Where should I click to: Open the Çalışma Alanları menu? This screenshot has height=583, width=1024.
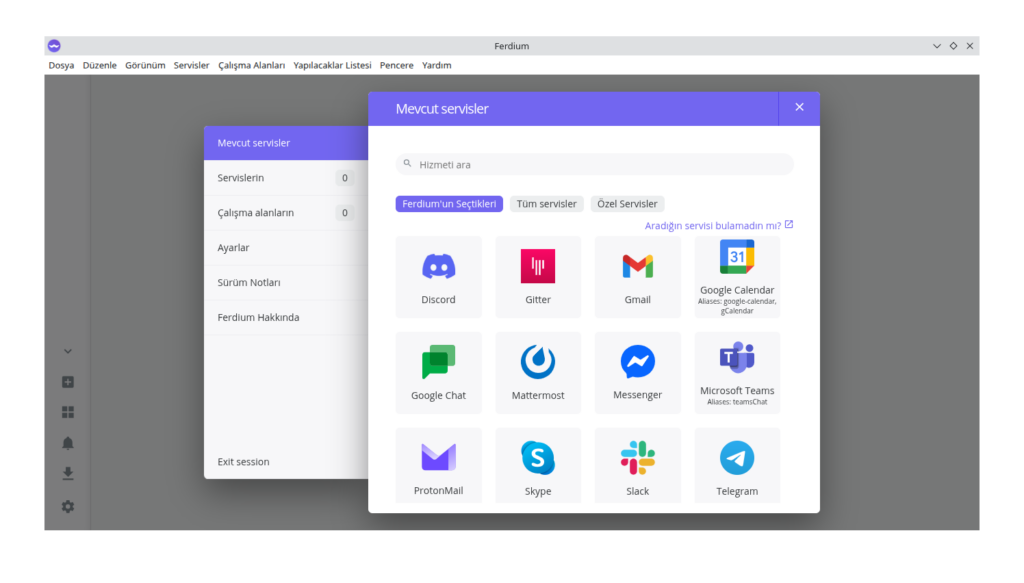tap(251, 65)
